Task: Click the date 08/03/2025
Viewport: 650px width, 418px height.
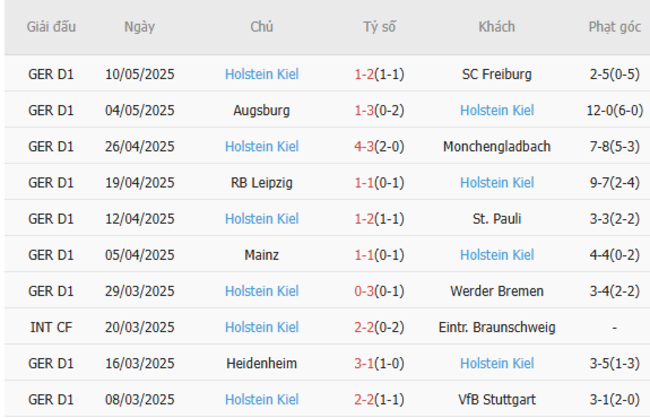Action: point(139,399)
